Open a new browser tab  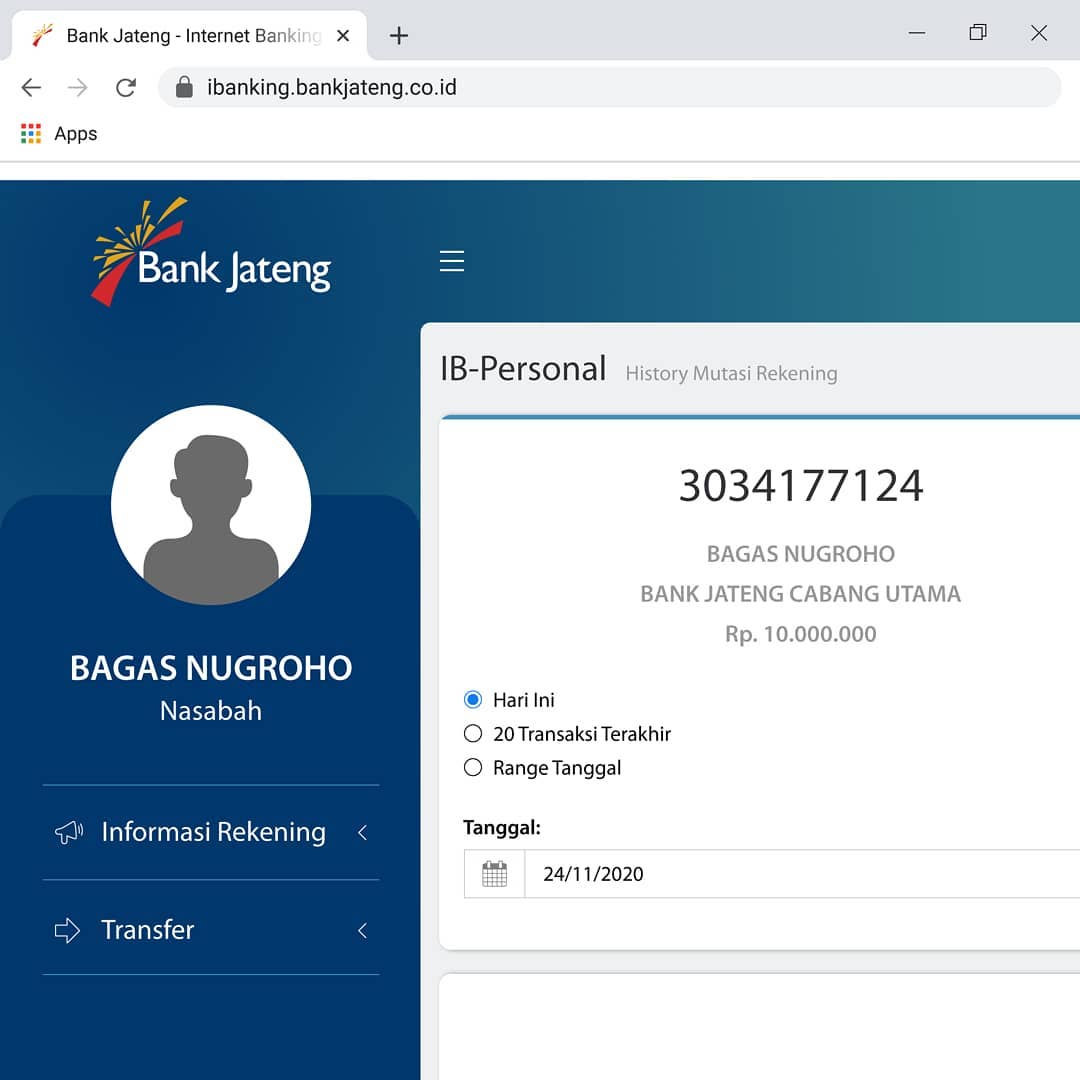[x=399, y=35]
